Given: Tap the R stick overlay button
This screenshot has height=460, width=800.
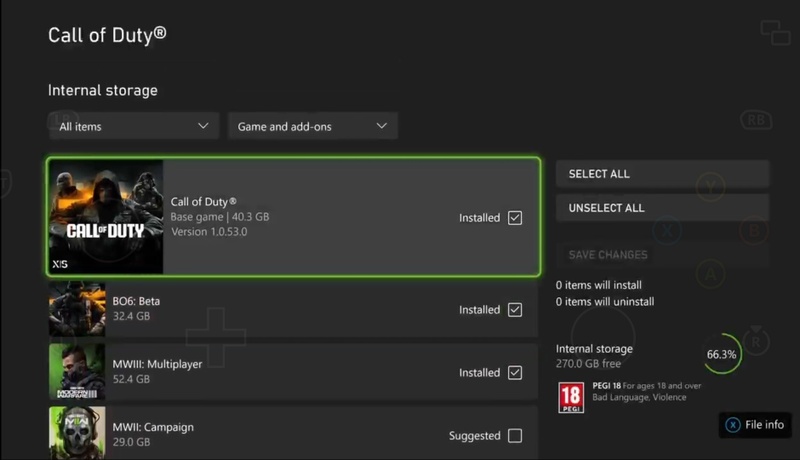Looking at the screenshot, I should pyautogui.click(x=756, y=342).
